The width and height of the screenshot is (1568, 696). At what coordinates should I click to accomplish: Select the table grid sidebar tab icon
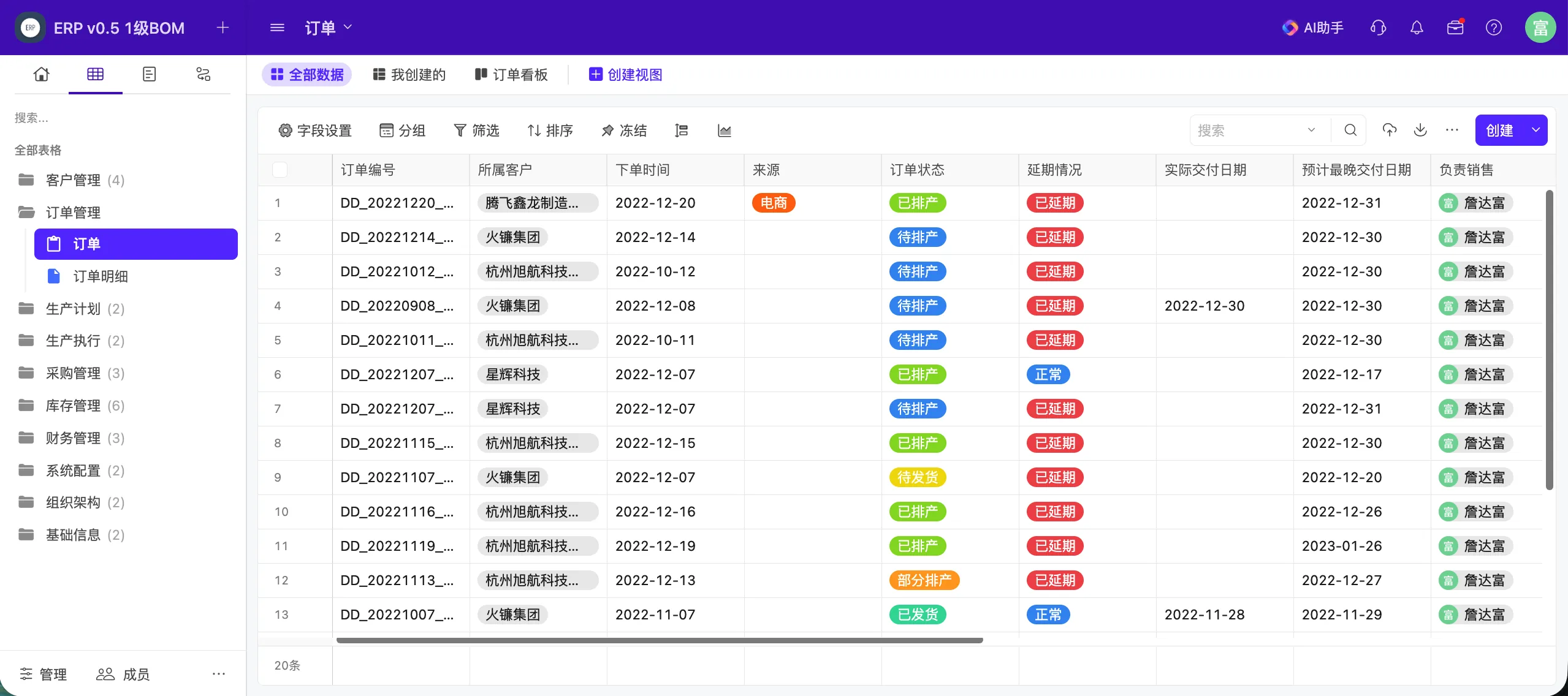coord(95,74)
